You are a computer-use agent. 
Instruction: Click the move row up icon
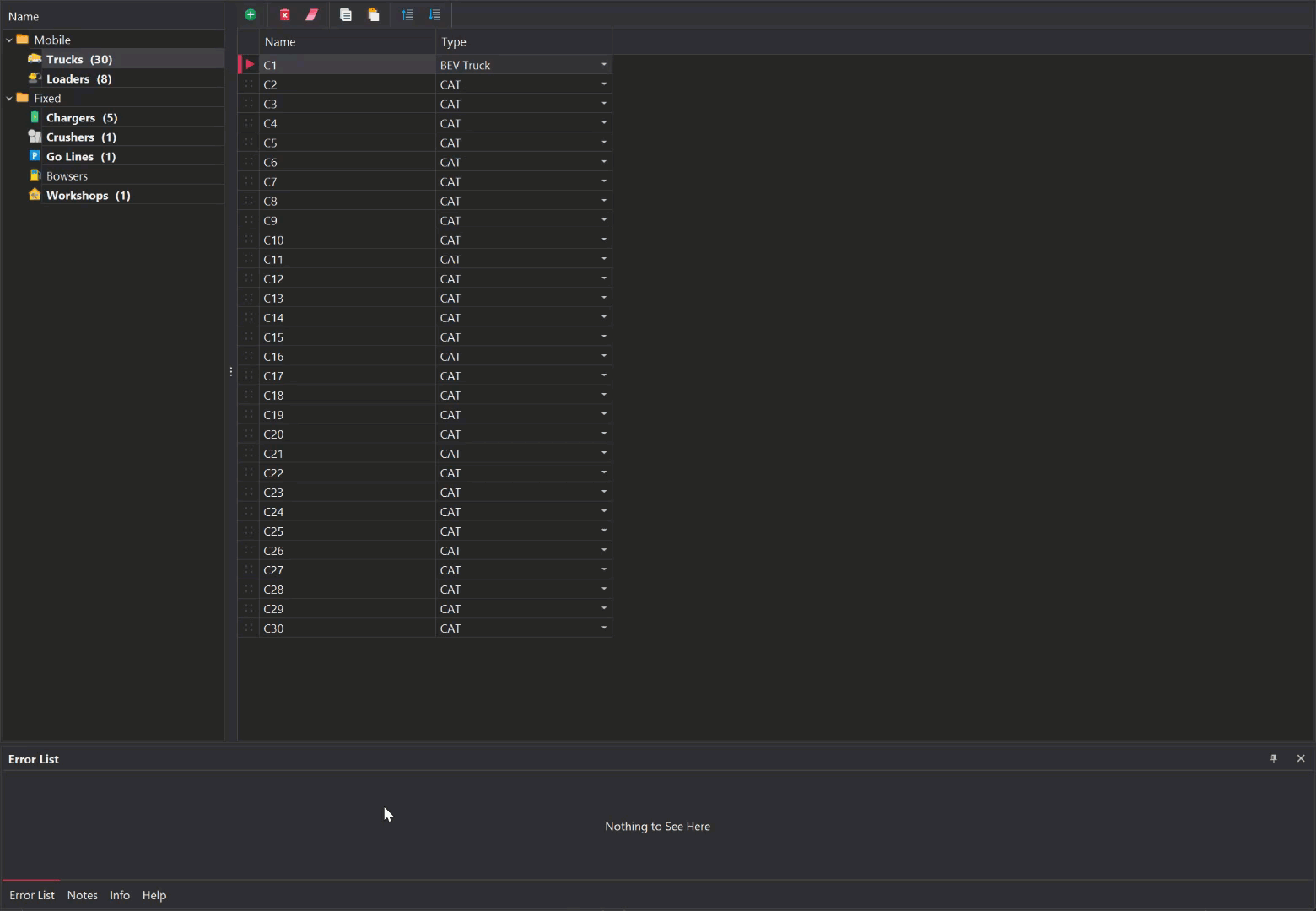click(407, 14)
